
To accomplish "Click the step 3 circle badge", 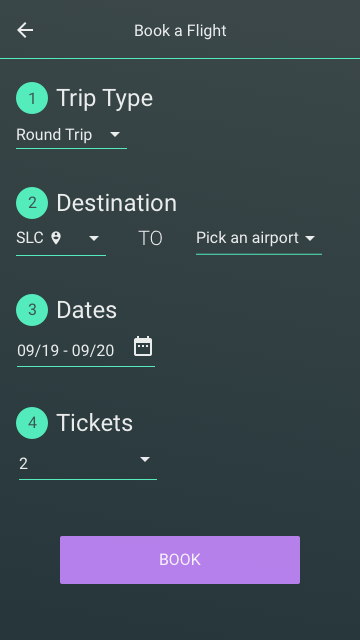I will (32, 310).
